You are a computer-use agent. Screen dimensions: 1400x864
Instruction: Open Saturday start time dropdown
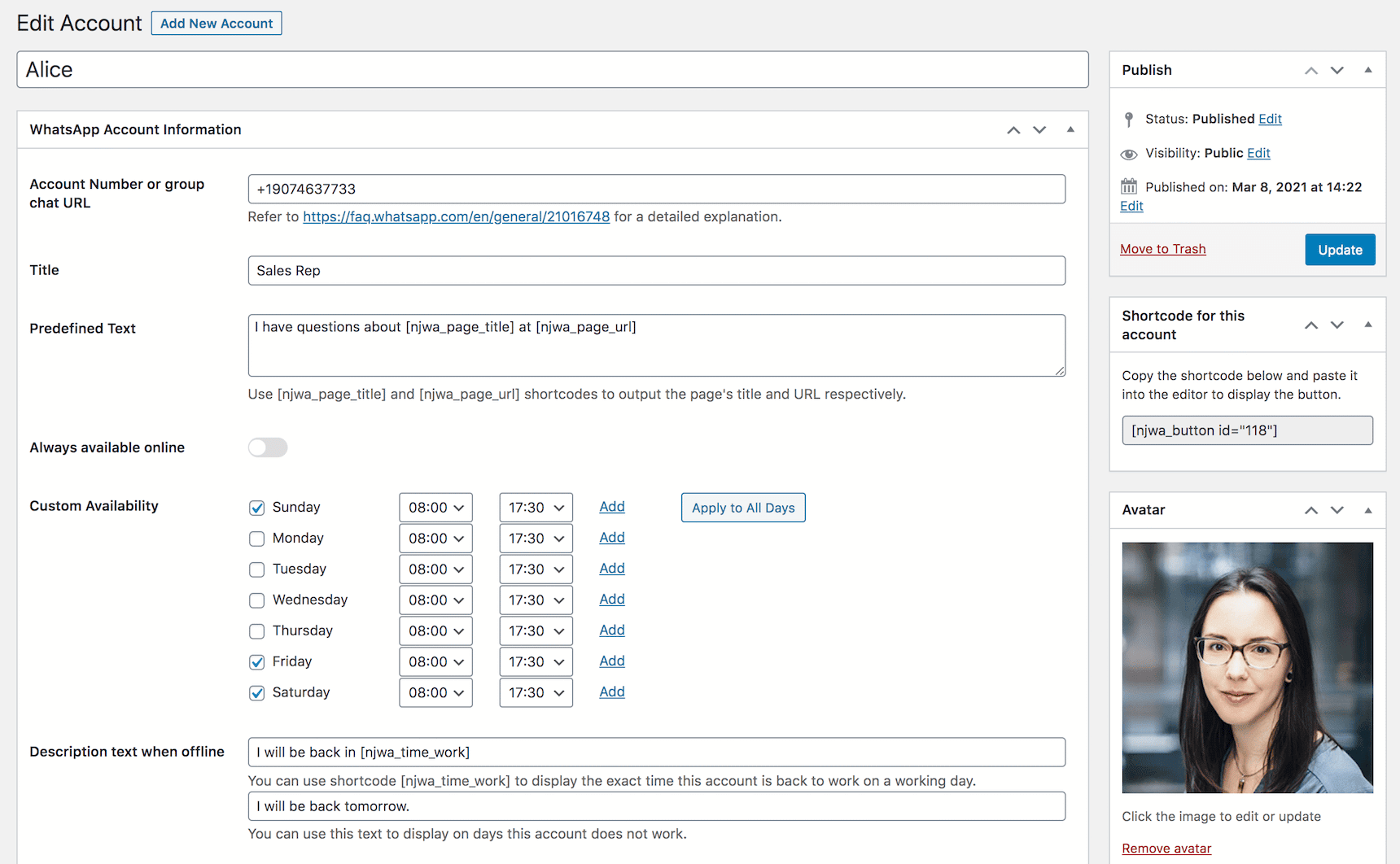click(x=435, y=693)
